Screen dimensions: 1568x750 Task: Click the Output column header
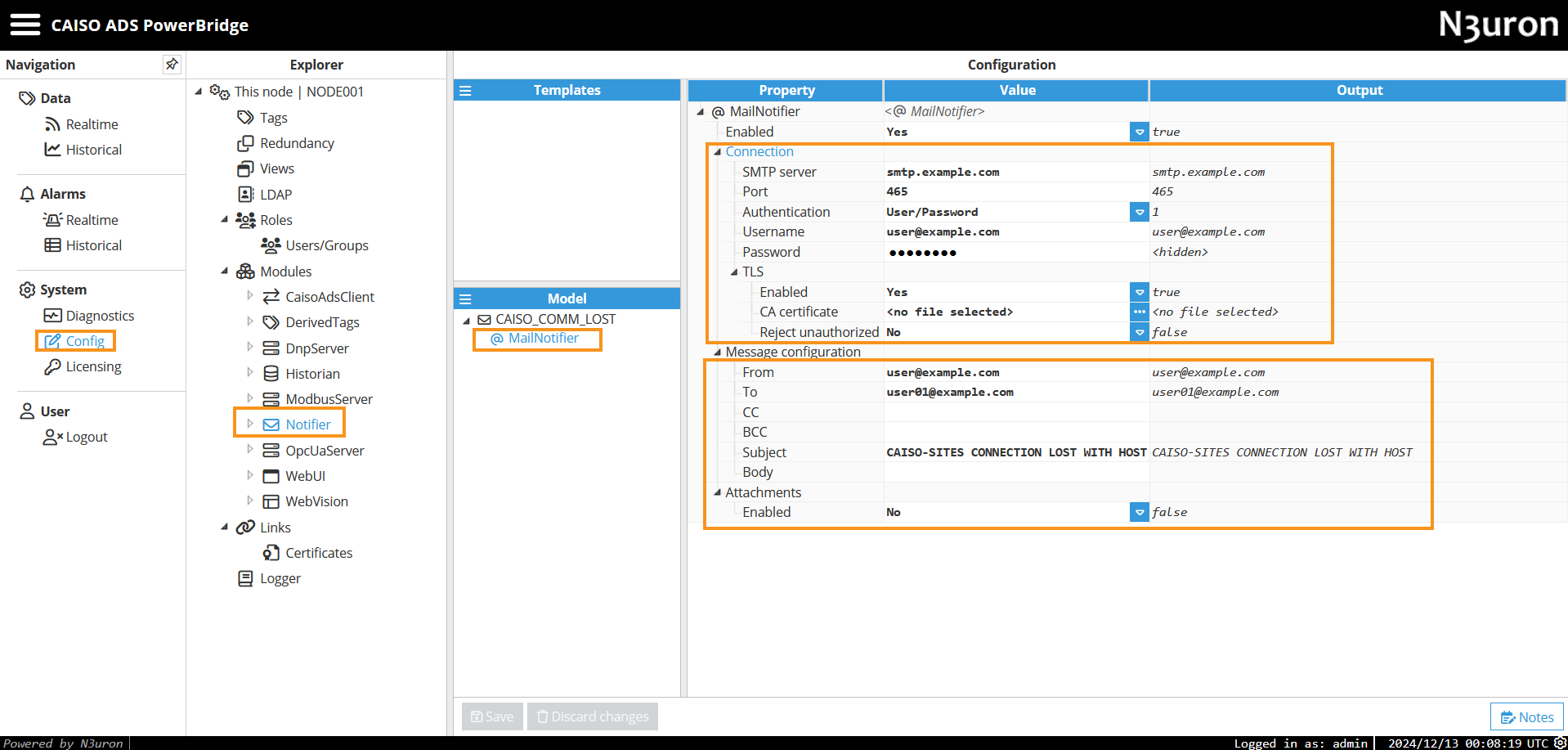tap(1359, 90)
